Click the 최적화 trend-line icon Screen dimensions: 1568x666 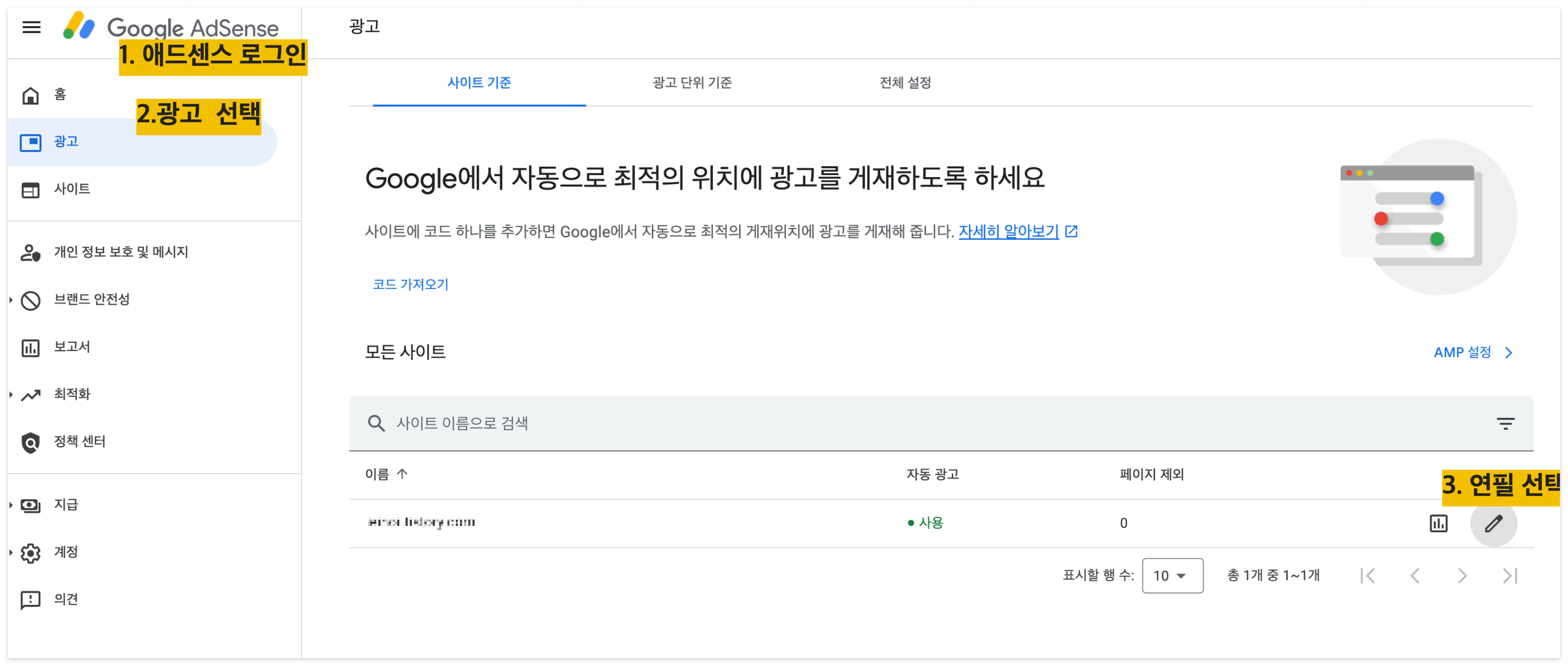[30, 395]
